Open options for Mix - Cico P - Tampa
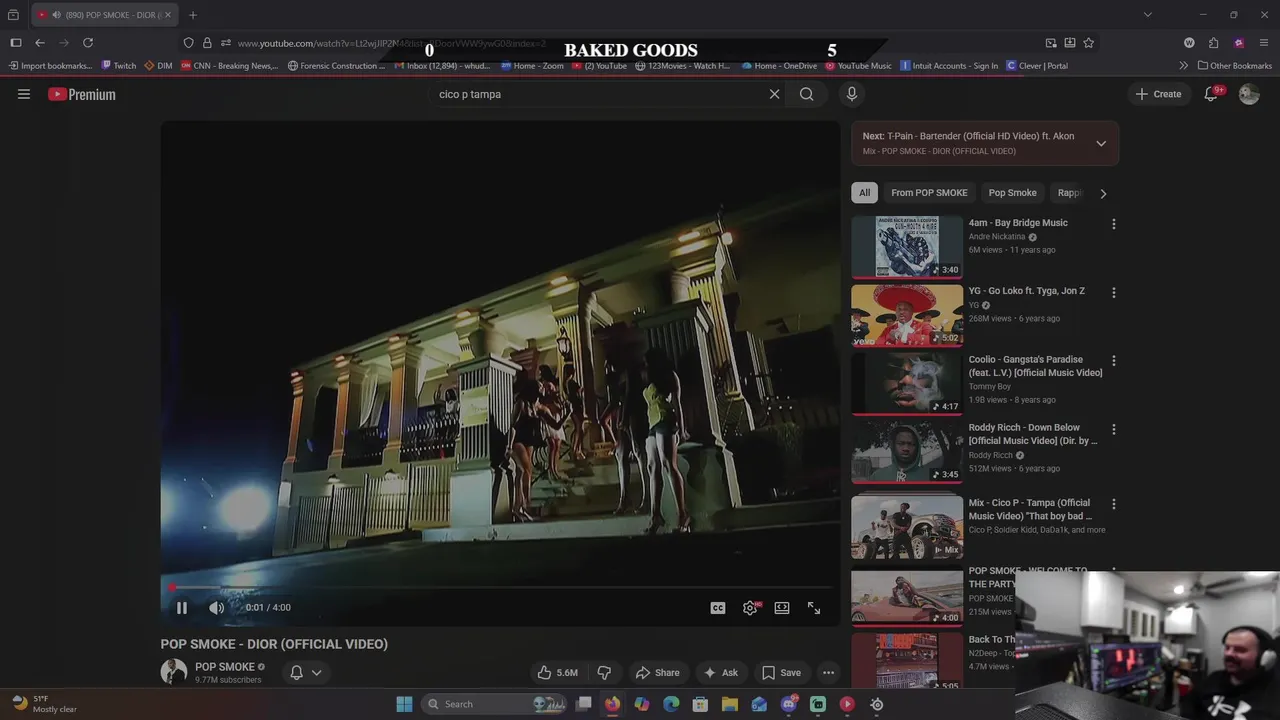Image resolution: width=1280 pixels, height=720 pixels. point(1114,504)
